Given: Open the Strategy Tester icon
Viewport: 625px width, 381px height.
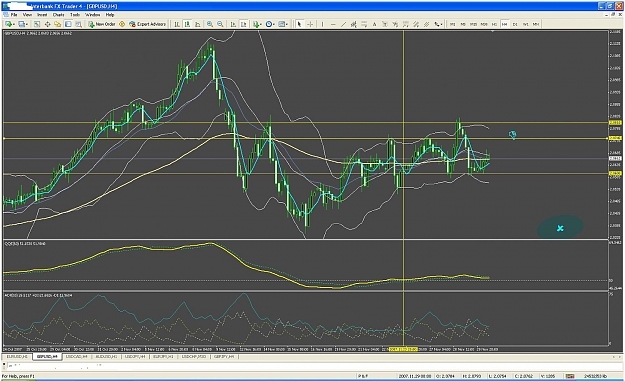Looking at the screenshot, I should pyautogui.click(x=79, y=24).
